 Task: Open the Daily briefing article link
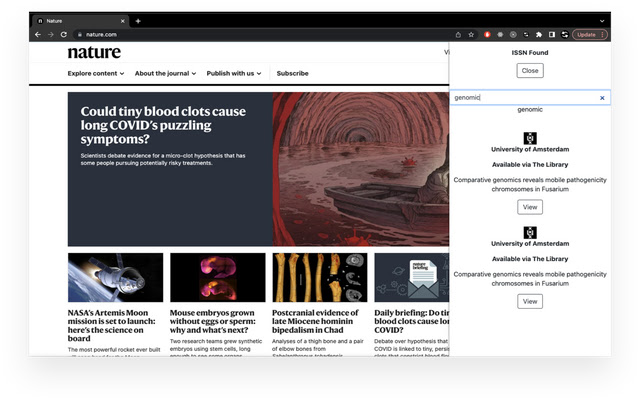(411, 321)
